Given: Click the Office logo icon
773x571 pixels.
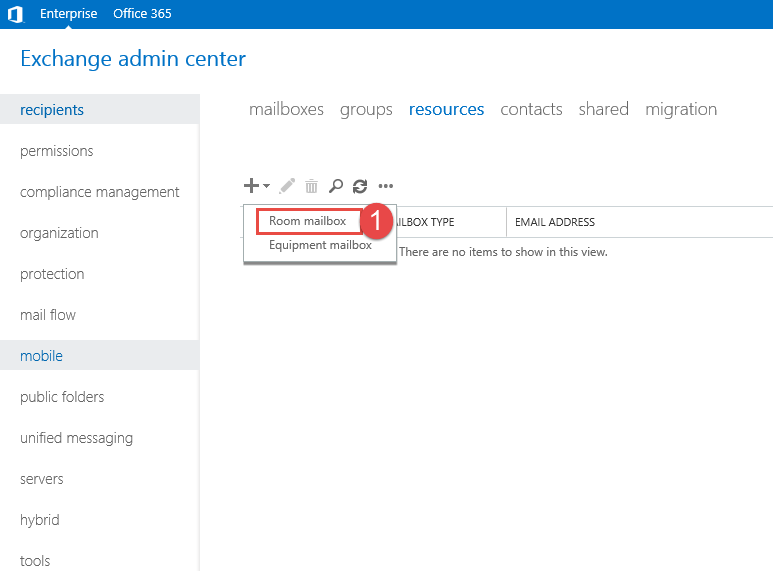Looking at the screenshot, I should coord(15,14).
